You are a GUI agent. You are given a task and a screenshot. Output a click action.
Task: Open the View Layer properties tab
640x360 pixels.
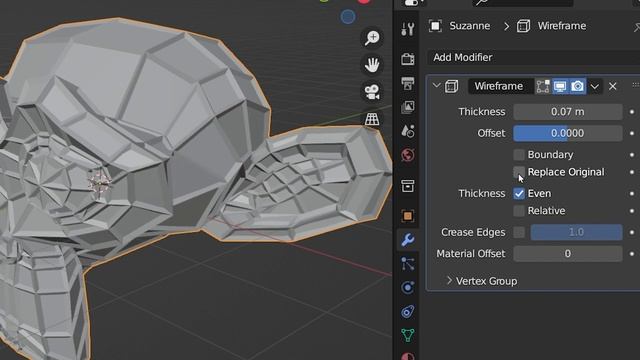(407, 107)
